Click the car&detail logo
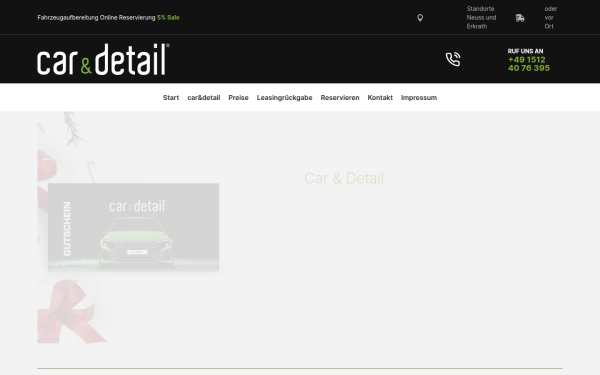 pyautogui.click(x=103, y=59)
